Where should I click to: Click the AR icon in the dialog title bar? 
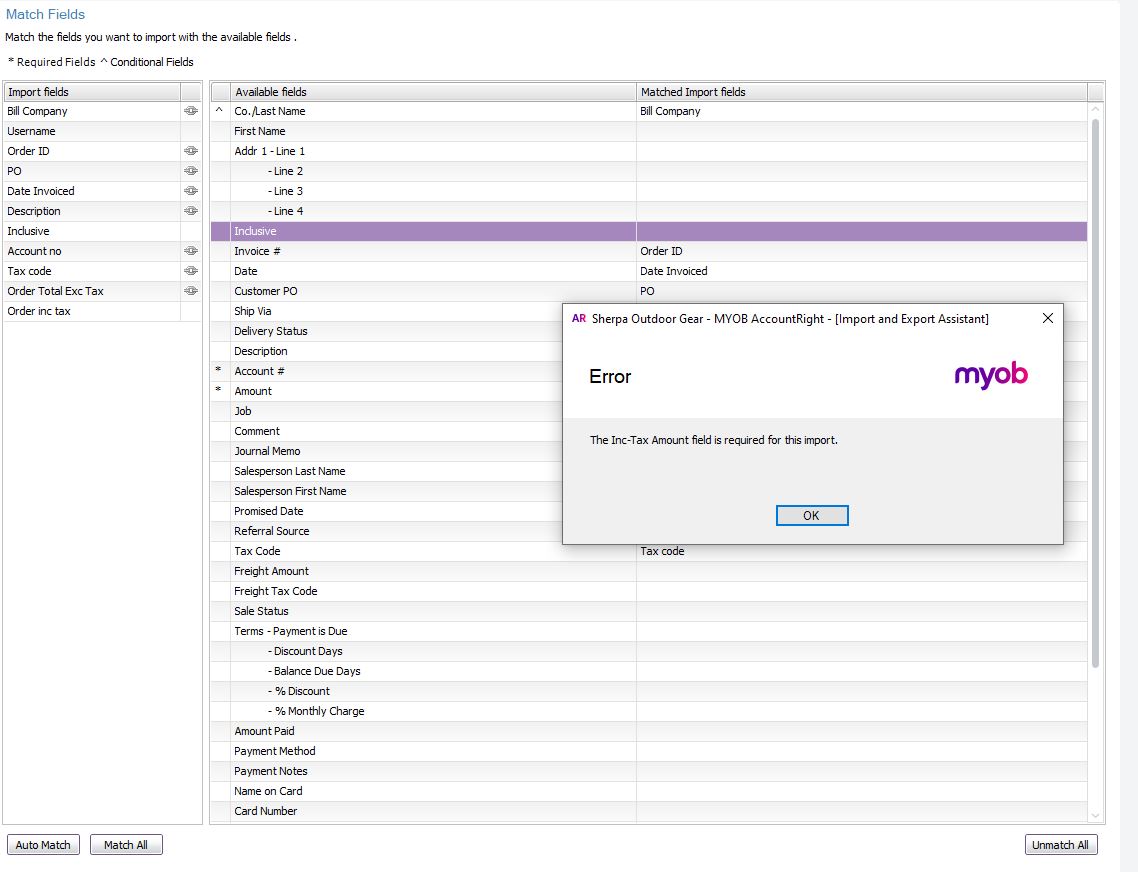[578, 319]
